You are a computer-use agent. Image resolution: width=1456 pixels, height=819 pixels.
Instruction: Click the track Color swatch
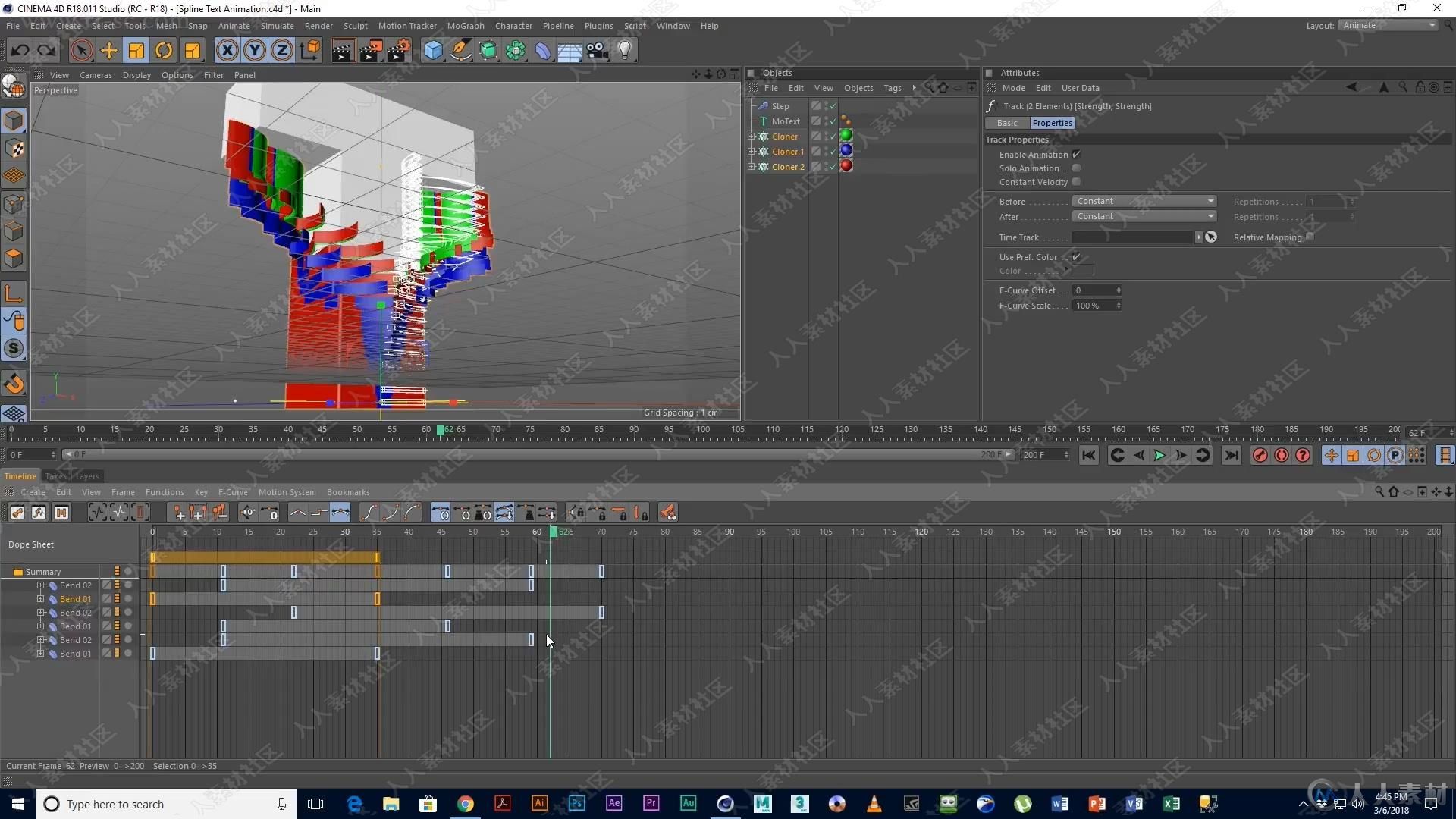point(1083,271)
